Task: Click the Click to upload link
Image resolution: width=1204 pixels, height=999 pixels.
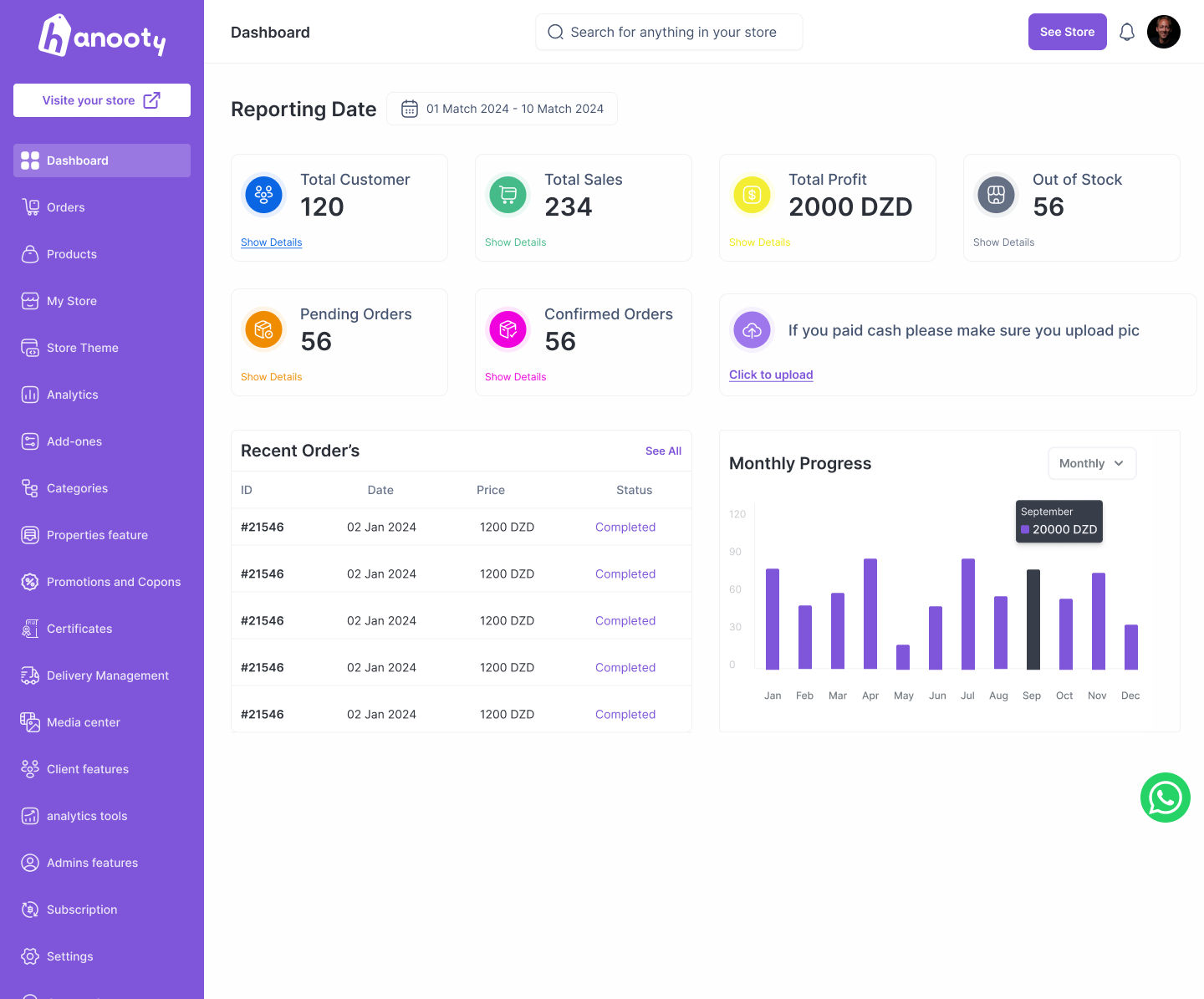Action: click(x=771, y=375)
